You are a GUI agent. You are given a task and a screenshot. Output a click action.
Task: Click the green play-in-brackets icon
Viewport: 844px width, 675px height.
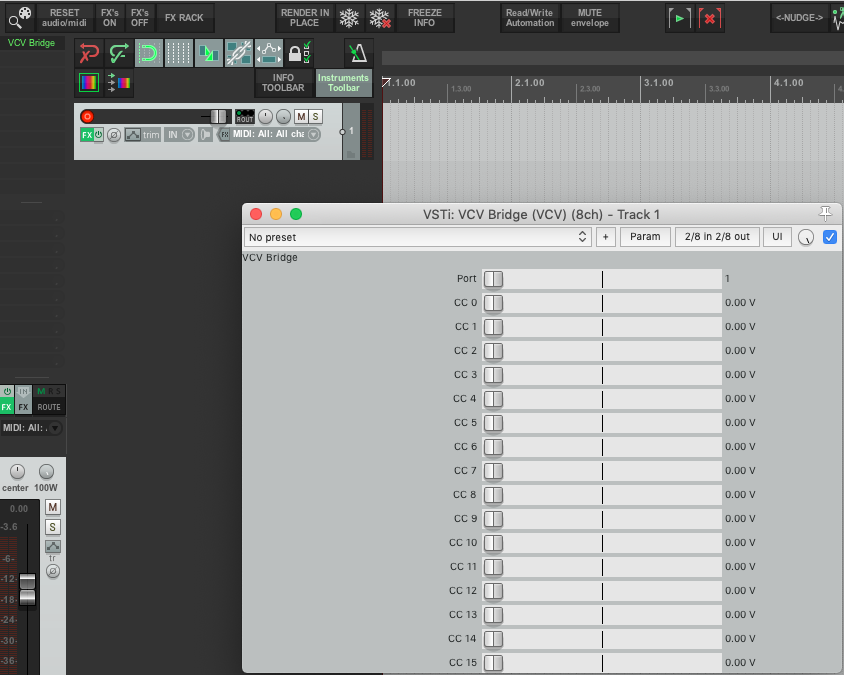tap(679, 18)
